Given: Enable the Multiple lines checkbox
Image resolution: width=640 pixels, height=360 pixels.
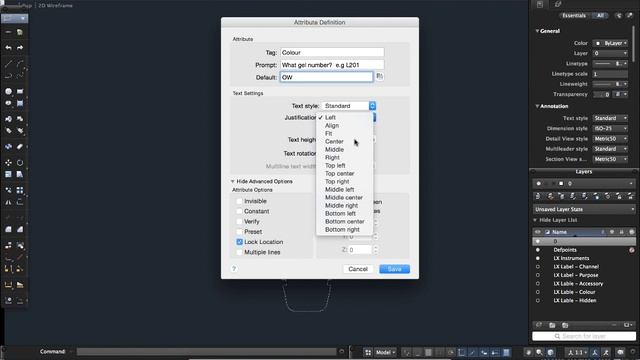Looking at the screenshot, I should [239, 252].
